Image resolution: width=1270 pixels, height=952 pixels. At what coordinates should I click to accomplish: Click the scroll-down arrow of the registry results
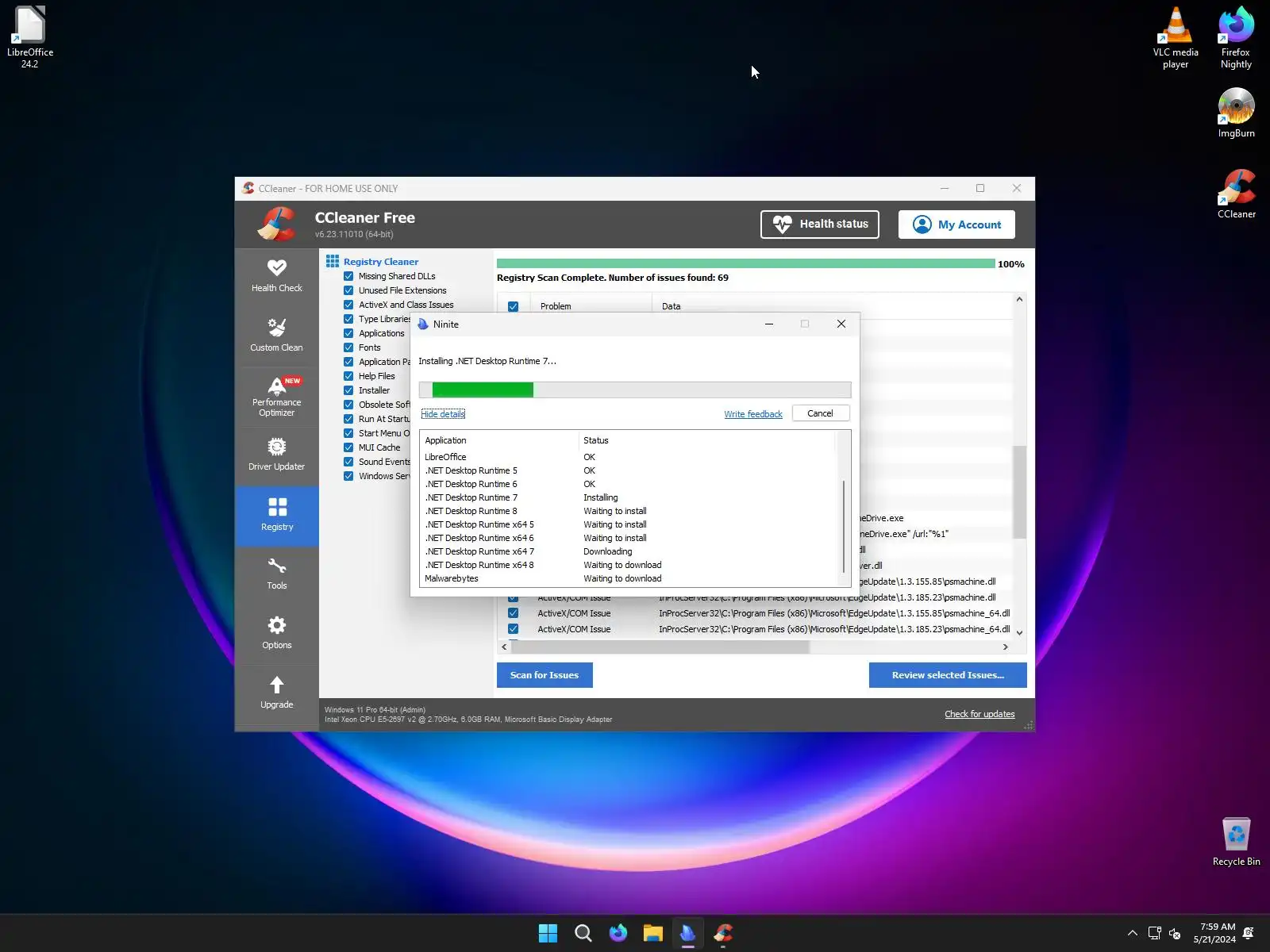click(1019, 633)
